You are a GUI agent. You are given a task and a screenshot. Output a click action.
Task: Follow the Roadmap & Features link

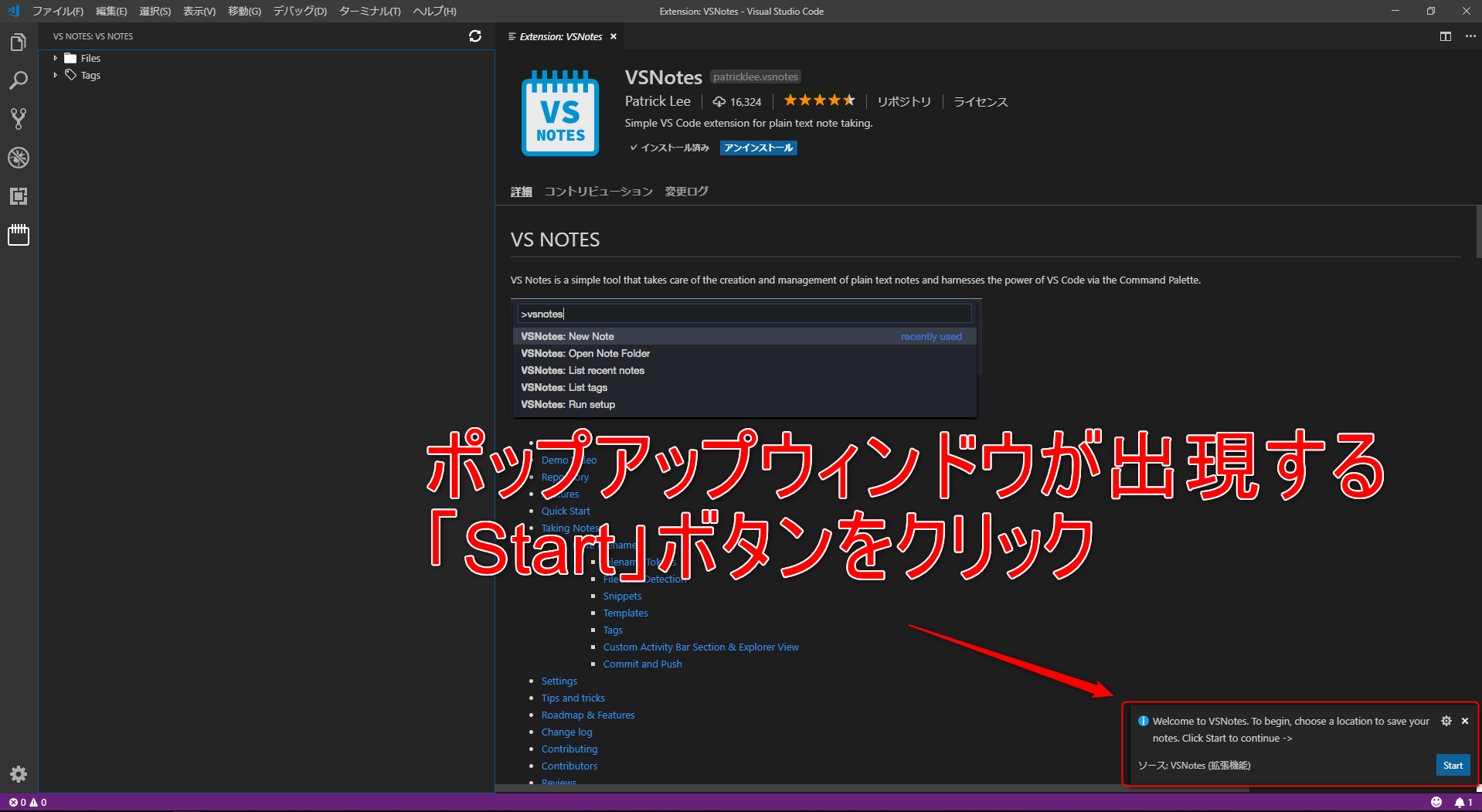(588, 715)
